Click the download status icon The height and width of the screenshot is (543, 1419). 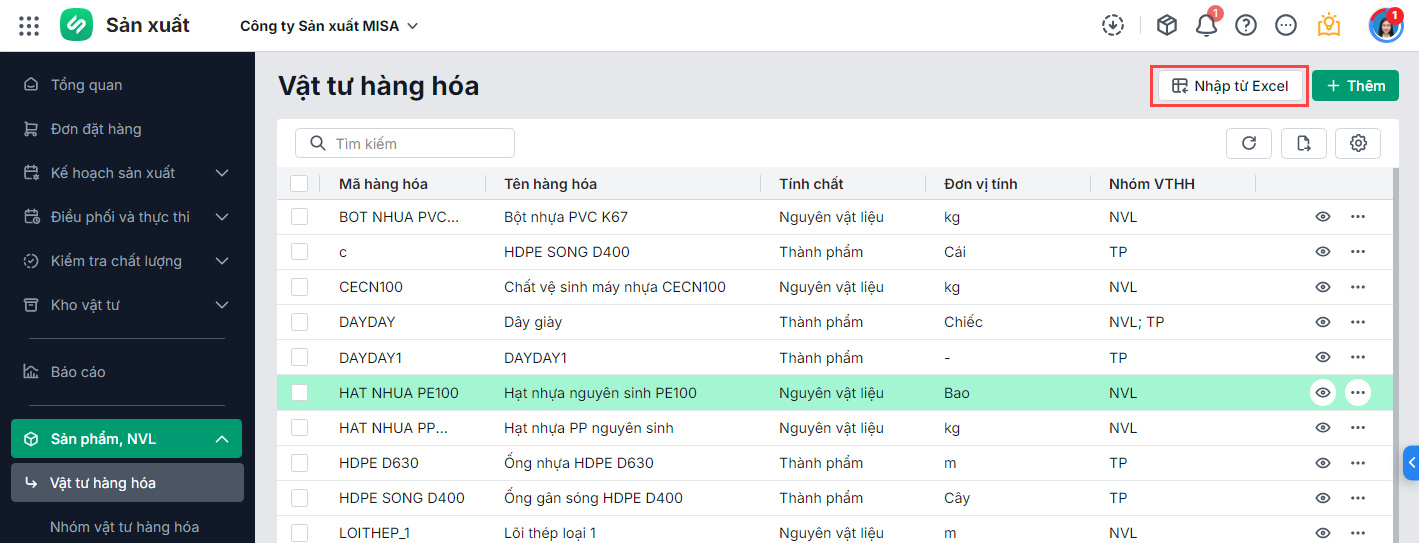tap(1113, 26)
